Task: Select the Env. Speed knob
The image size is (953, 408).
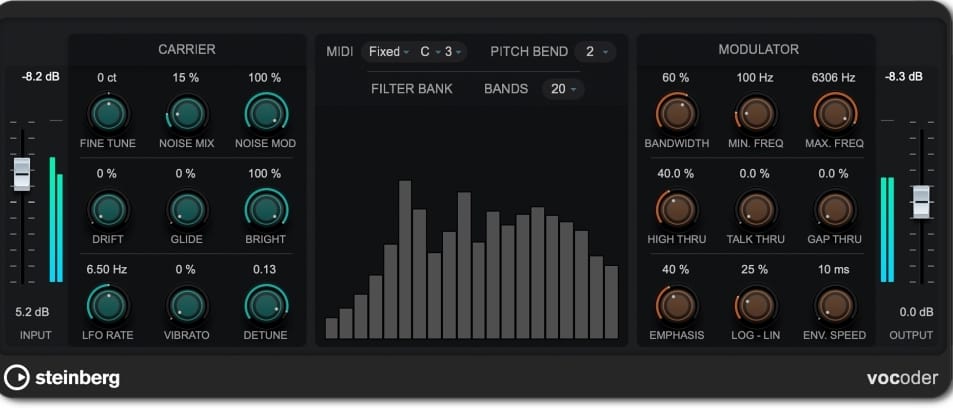Action: coord(835,304)
